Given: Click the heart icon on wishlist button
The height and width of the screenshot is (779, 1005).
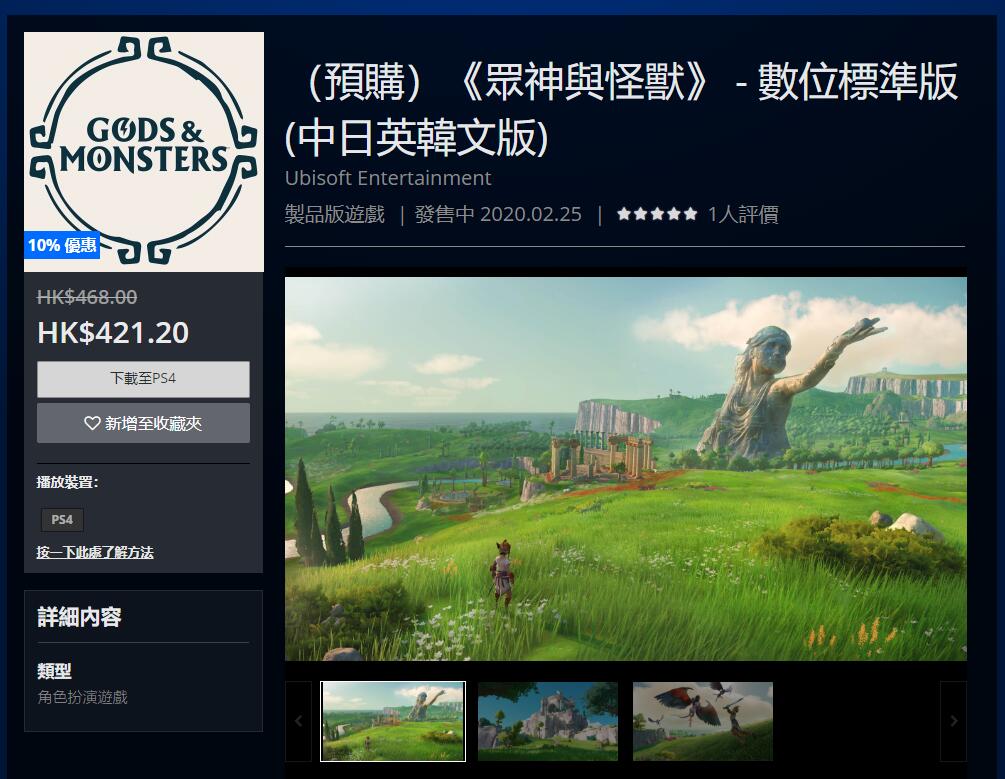Looking at the screenshot, I should (92, 423).
